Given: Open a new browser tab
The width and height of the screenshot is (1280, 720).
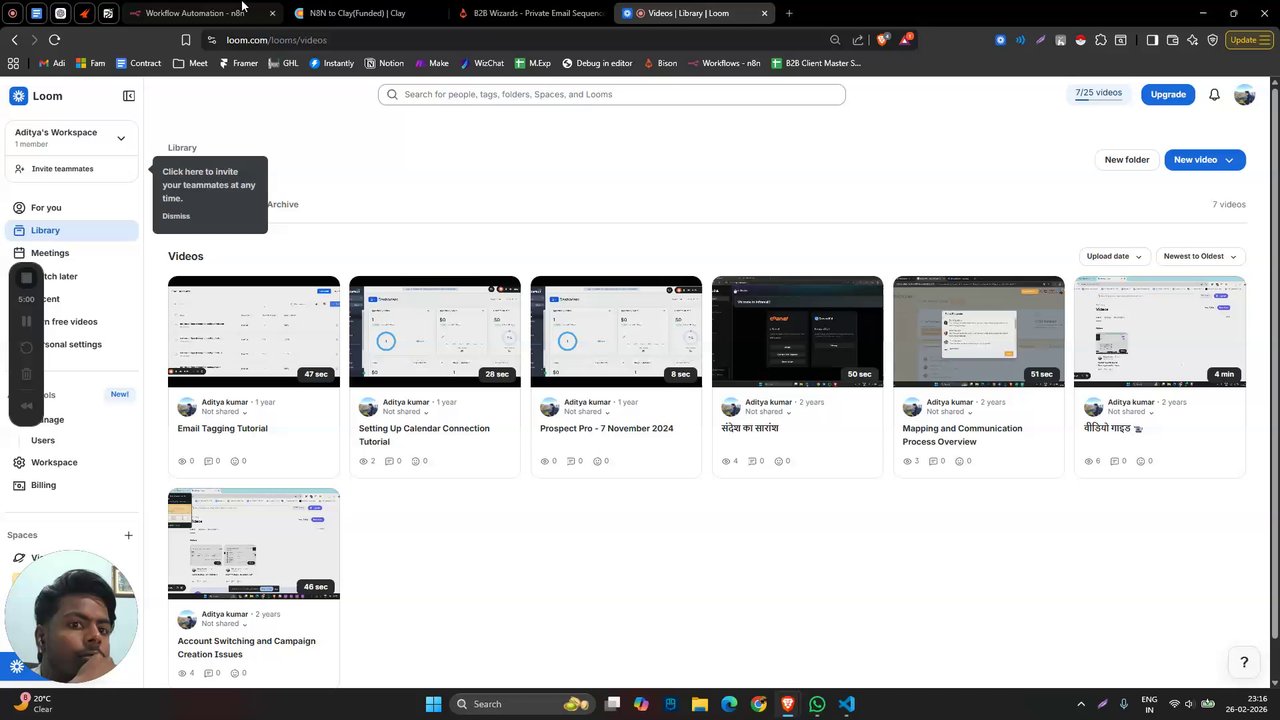Looking at the screenshot, I should pyautogui.click(x=789, y=13).
